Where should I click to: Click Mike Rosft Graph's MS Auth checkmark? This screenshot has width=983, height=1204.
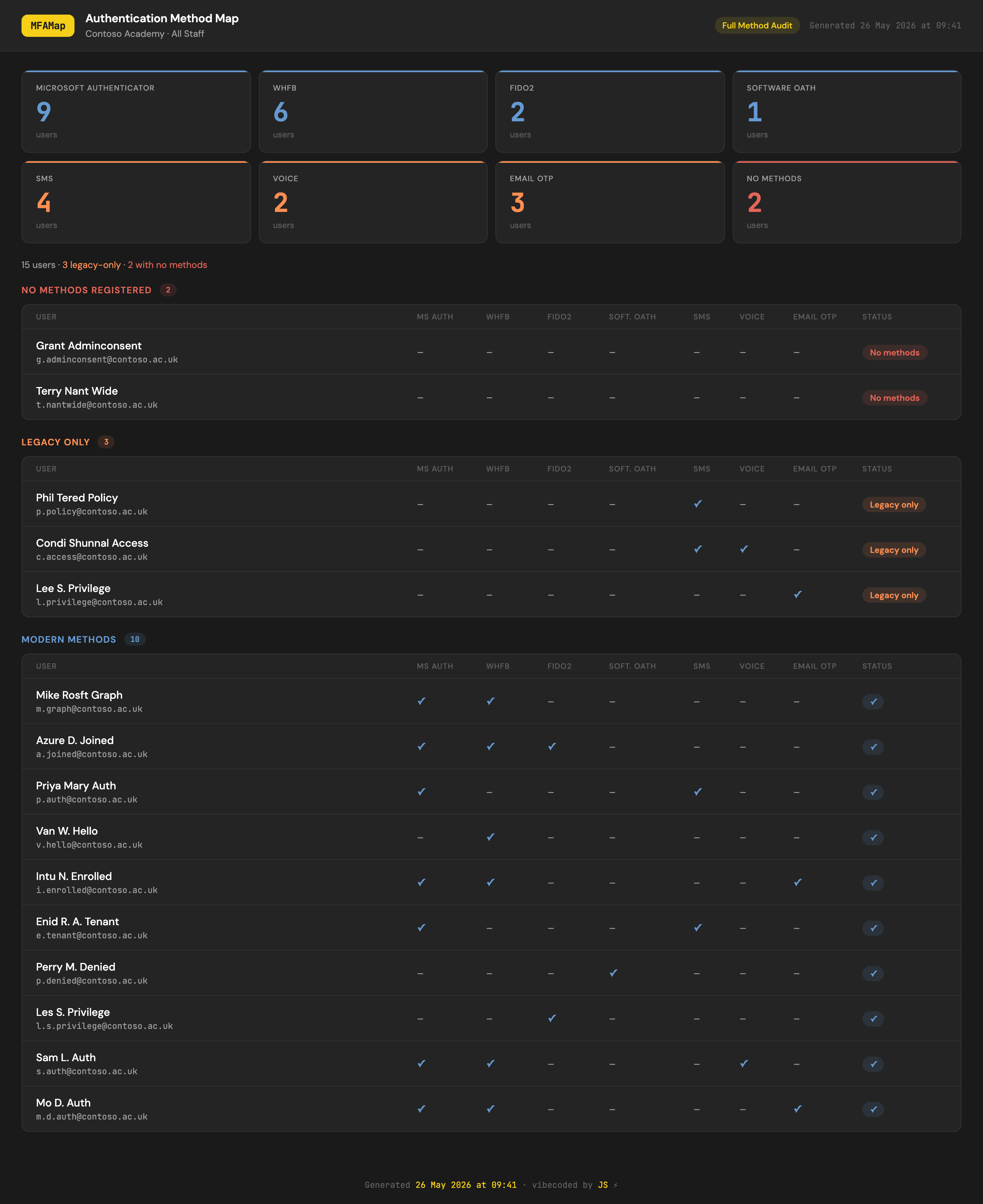point(421,701)
